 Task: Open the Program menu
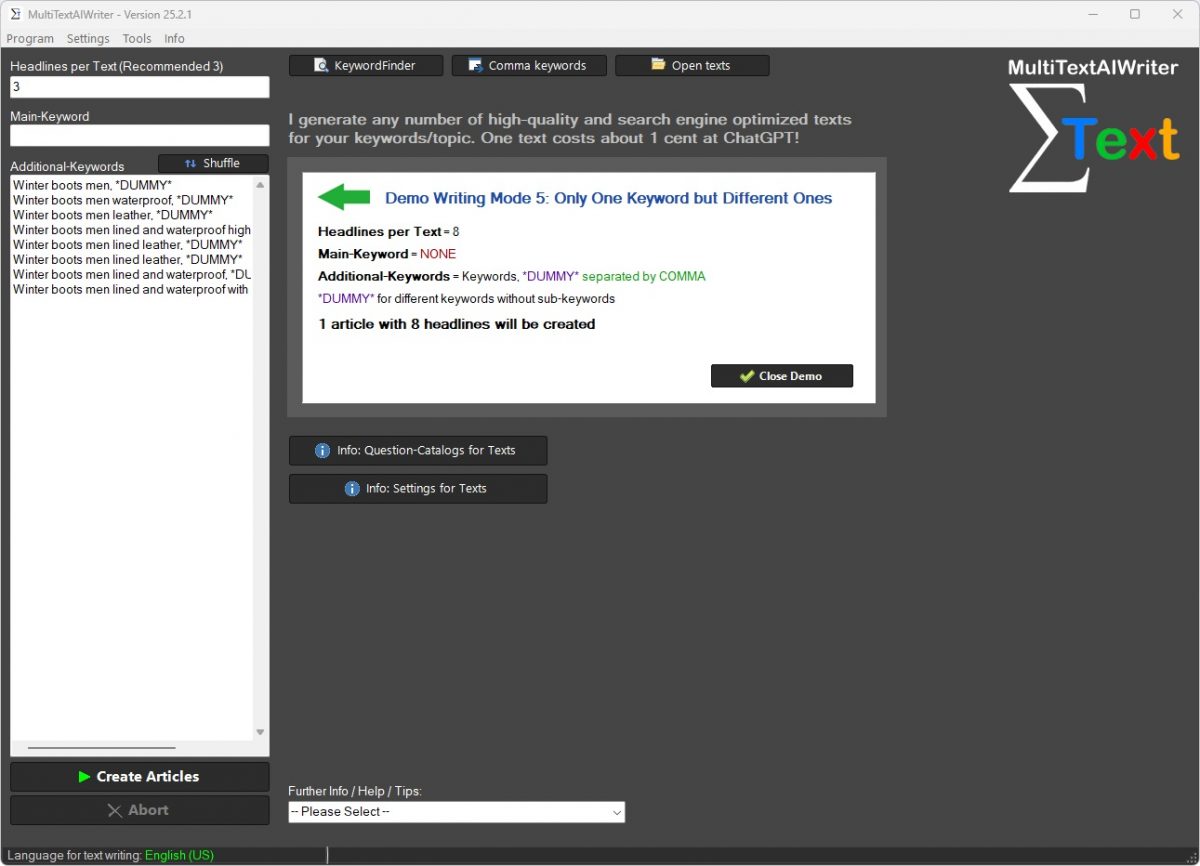tap(30, 39)
